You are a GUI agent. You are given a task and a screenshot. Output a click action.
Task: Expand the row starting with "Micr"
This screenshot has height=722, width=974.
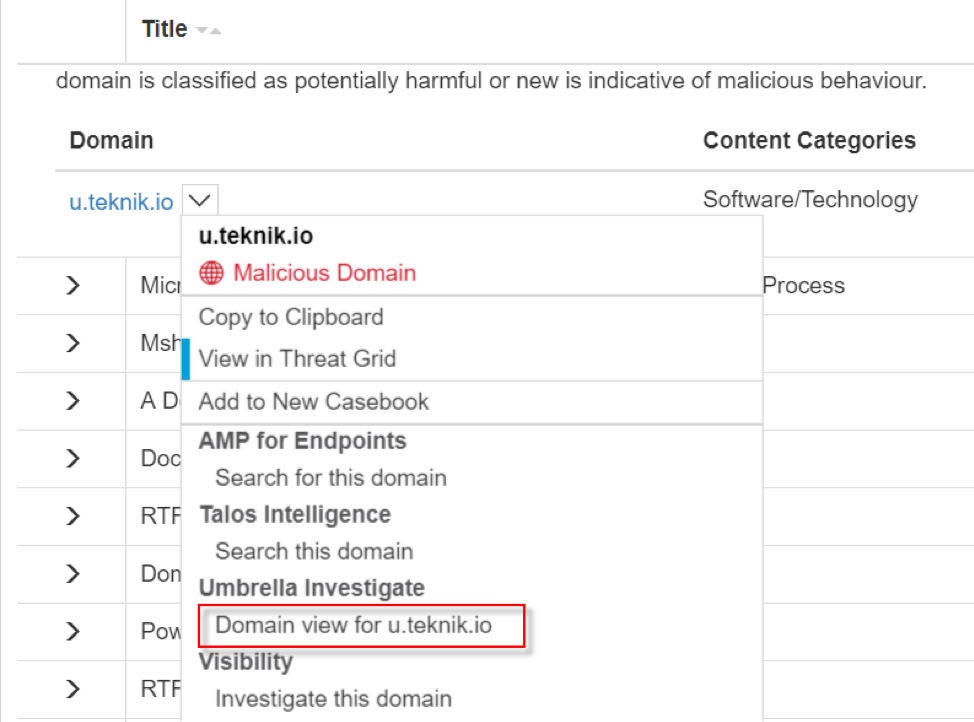tap(72, 286)
